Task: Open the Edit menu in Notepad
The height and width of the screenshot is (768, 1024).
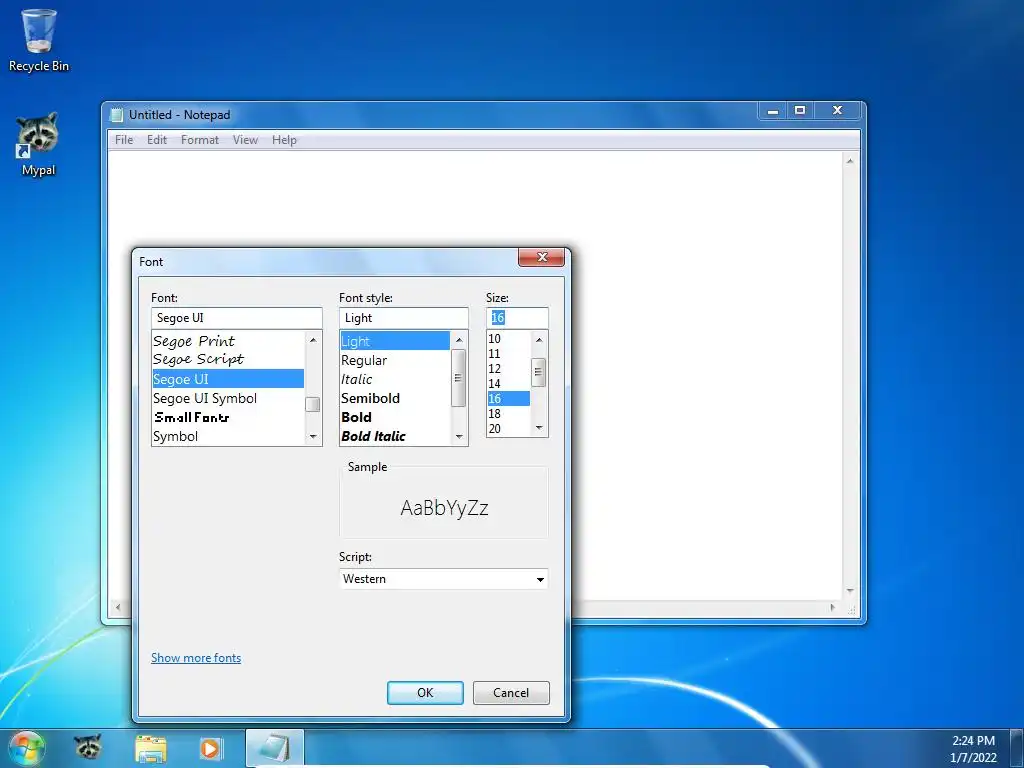Action: click(x=157, y=140)
